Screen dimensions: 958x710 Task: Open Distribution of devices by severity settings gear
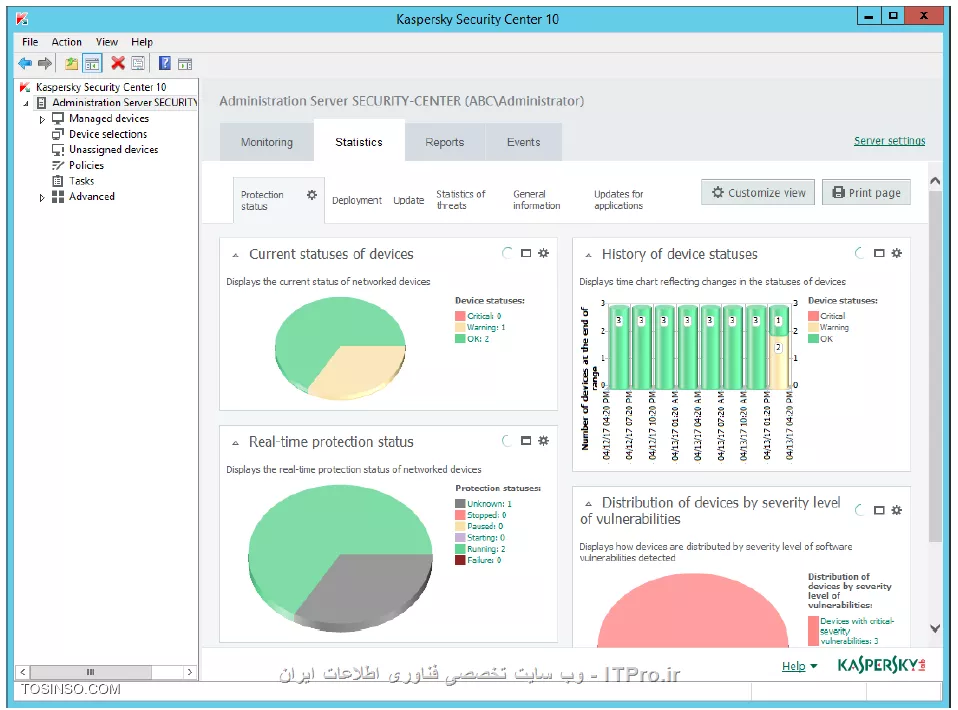[x=896, y=510]
